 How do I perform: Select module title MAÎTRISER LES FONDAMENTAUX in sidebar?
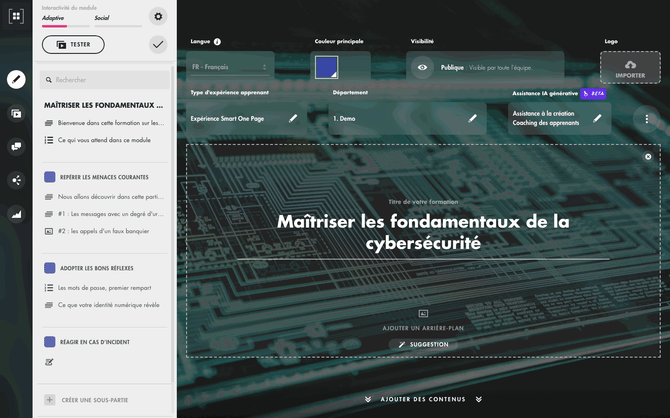[x=103, y=105]
